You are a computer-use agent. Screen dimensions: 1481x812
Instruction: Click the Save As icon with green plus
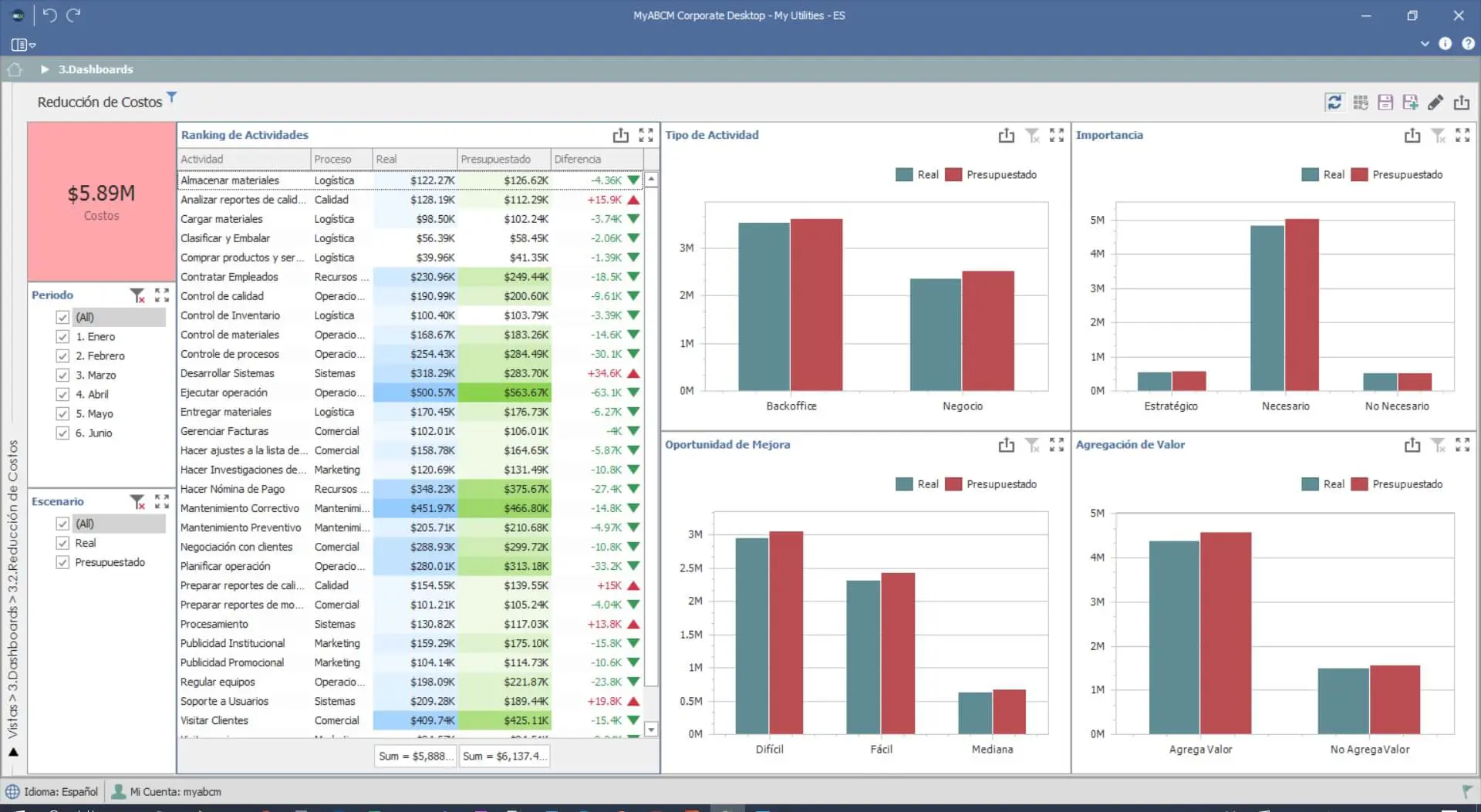click(1410, 103)
